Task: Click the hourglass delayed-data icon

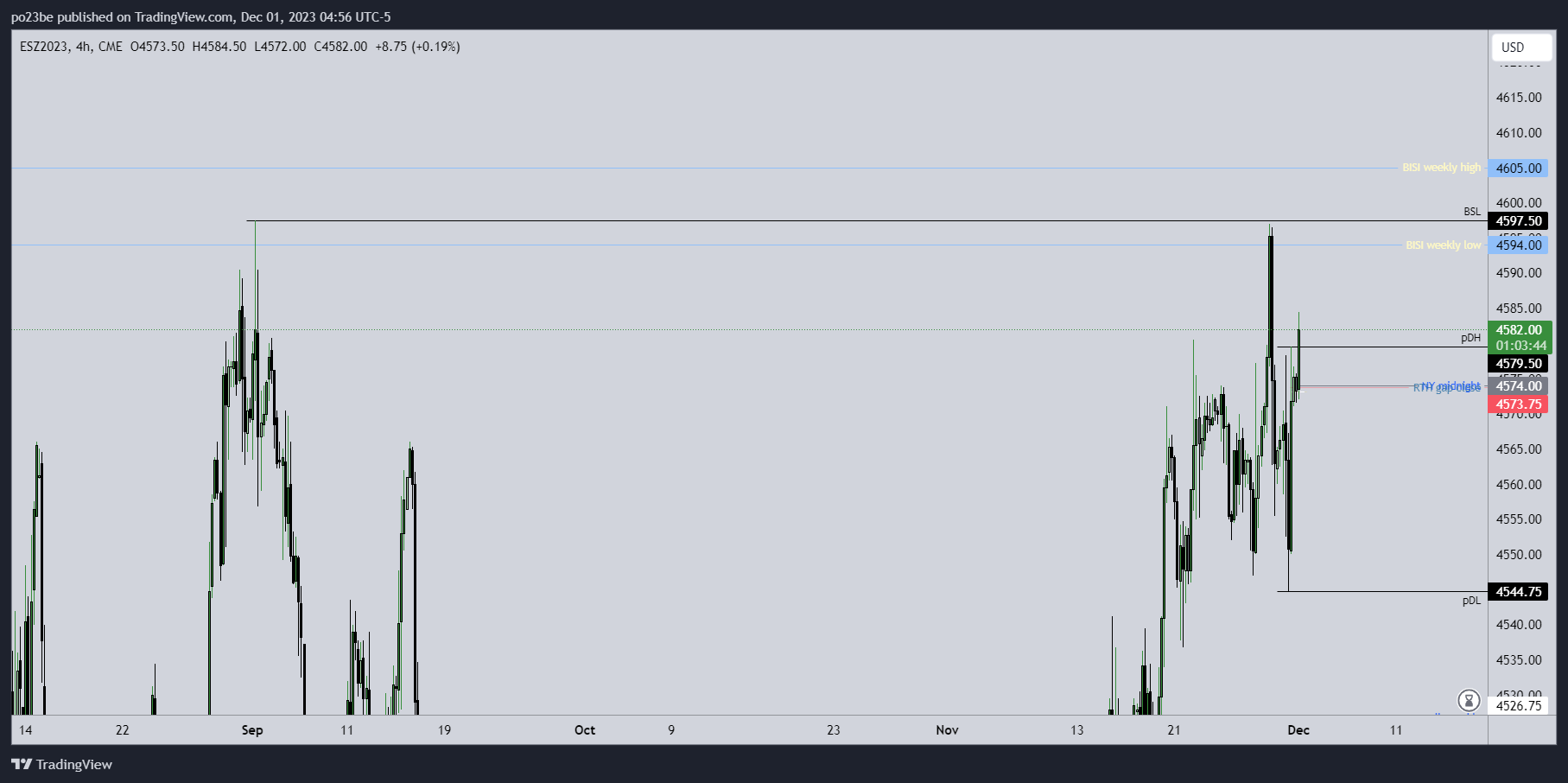Action: 1469,700
